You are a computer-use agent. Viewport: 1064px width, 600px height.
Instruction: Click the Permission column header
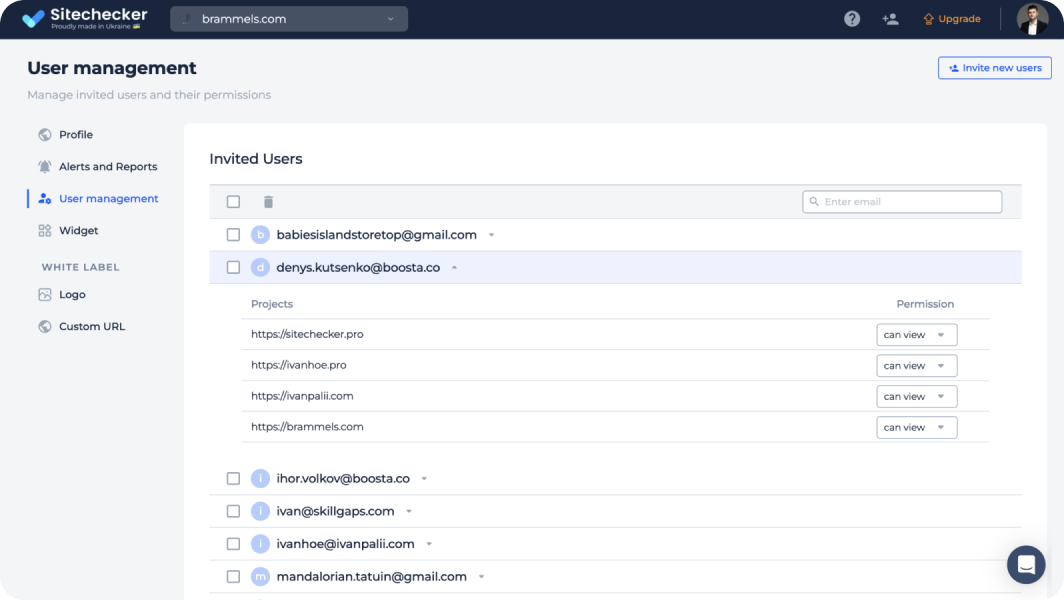point(925,304)
